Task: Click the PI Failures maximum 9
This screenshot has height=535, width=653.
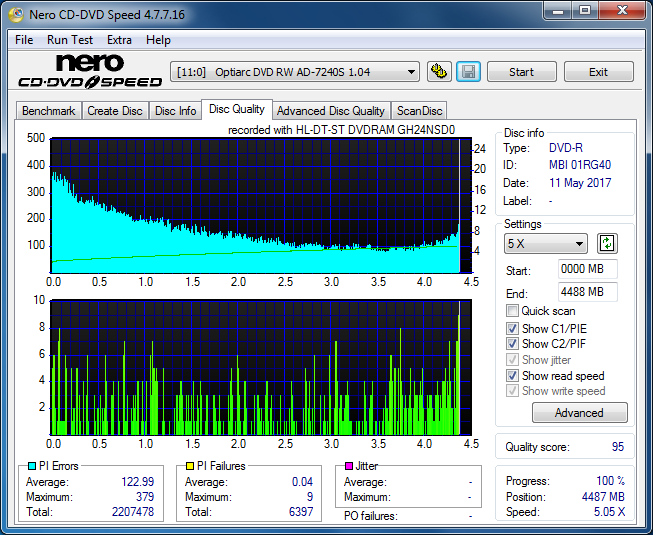Action: (310, 497)
